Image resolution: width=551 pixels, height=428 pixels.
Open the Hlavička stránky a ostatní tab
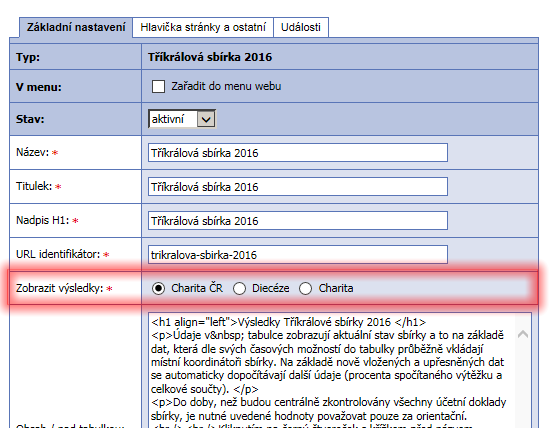click(x=203, y=27)
